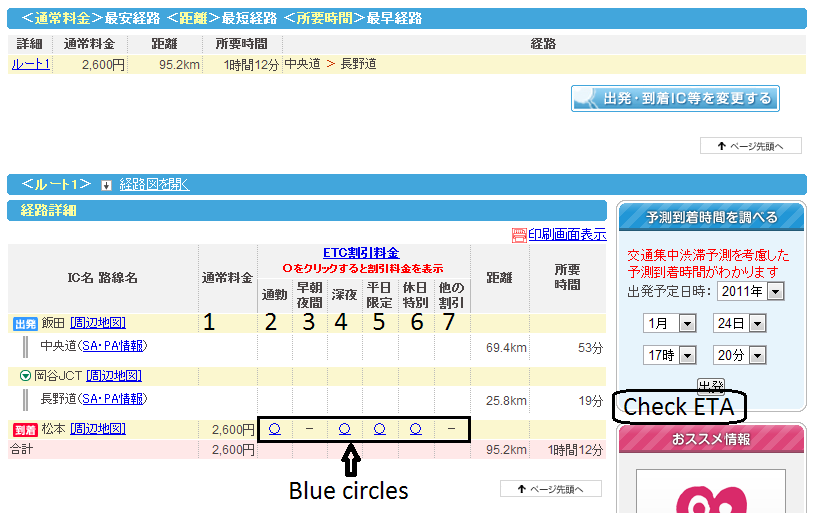This screenshot has height=513, width=814.
Task: Open SA・PA情報 for 長野道
Action: pyautogui.click(x=112, y=399)
